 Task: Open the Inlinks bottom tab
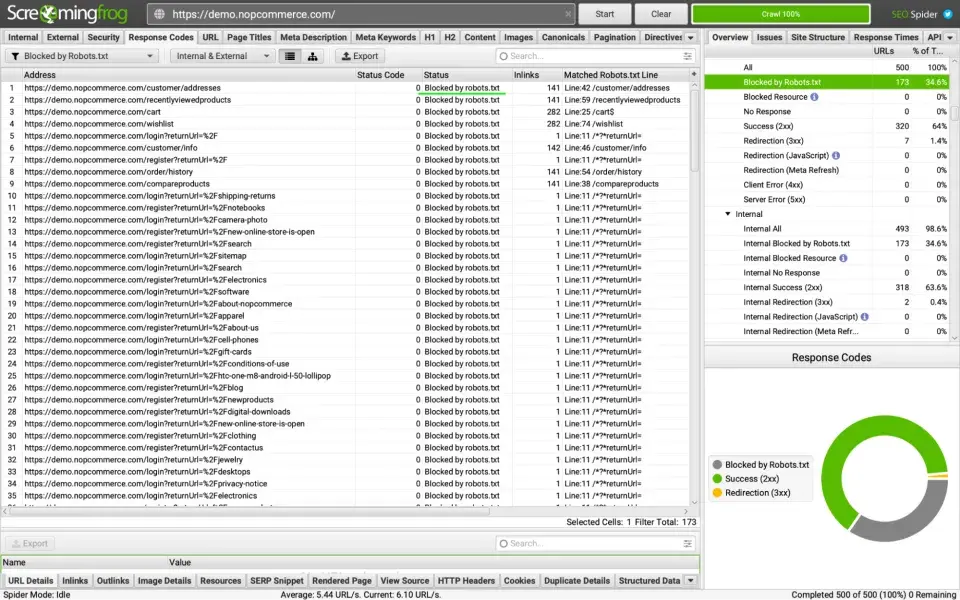[x=75, y=580]
